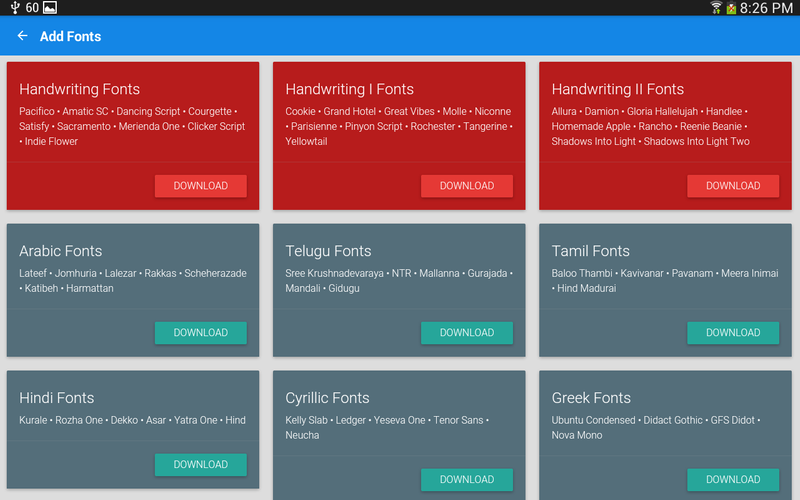
Task: Tap the 8:26 PM clock
Action: tap(766, 8)
